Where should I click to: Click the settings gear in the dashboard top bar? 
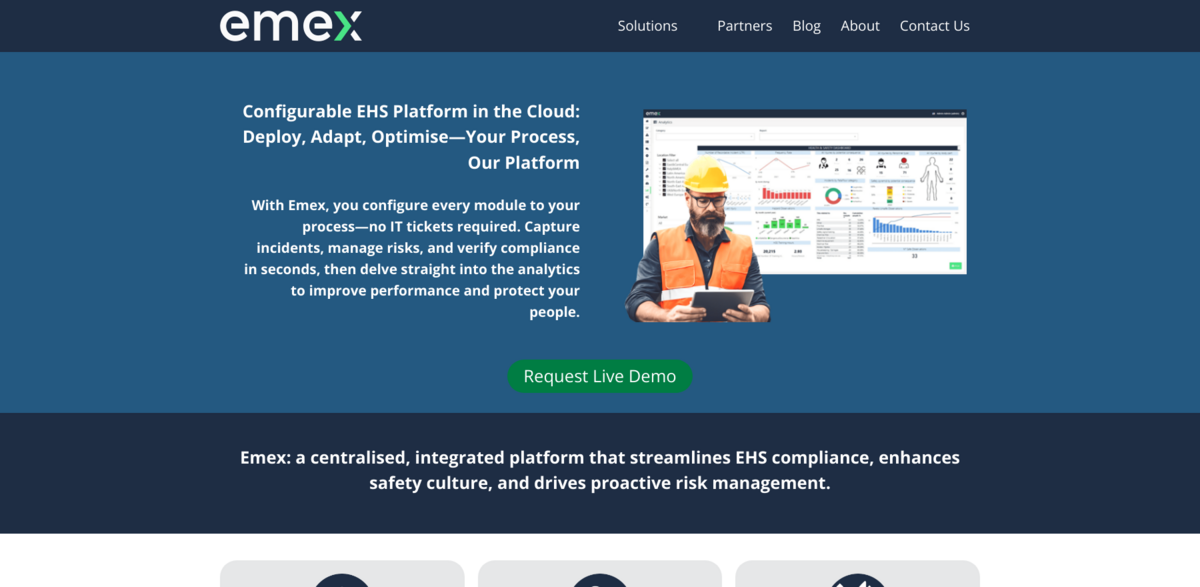click(964, 113)
